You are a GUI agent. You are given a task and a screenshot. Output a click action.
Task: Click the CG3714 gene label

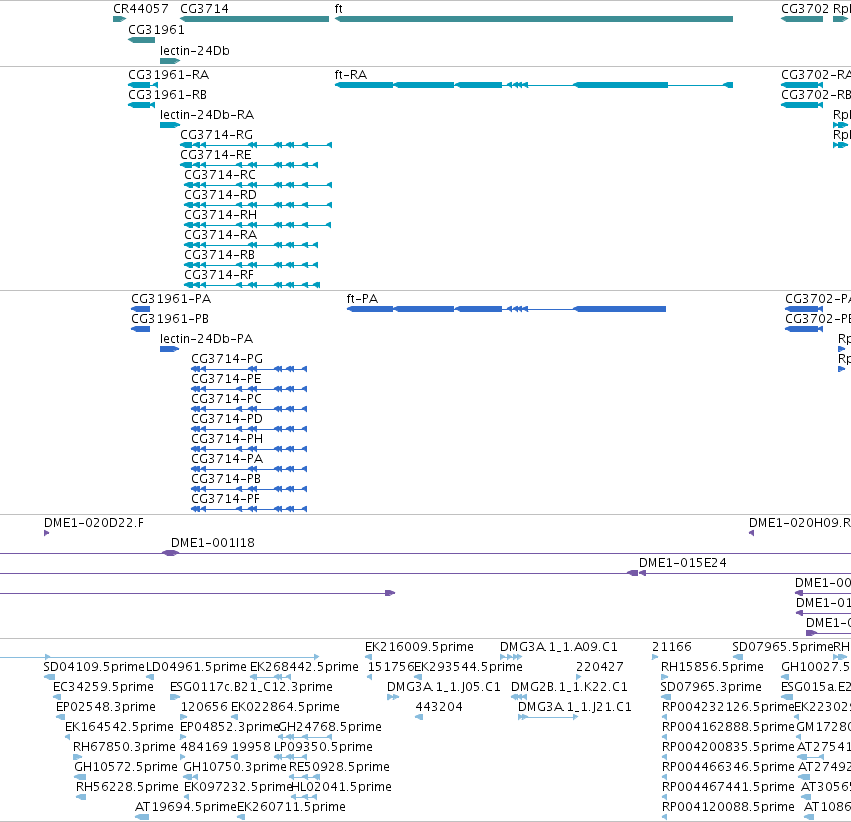[x=204, y=9]
